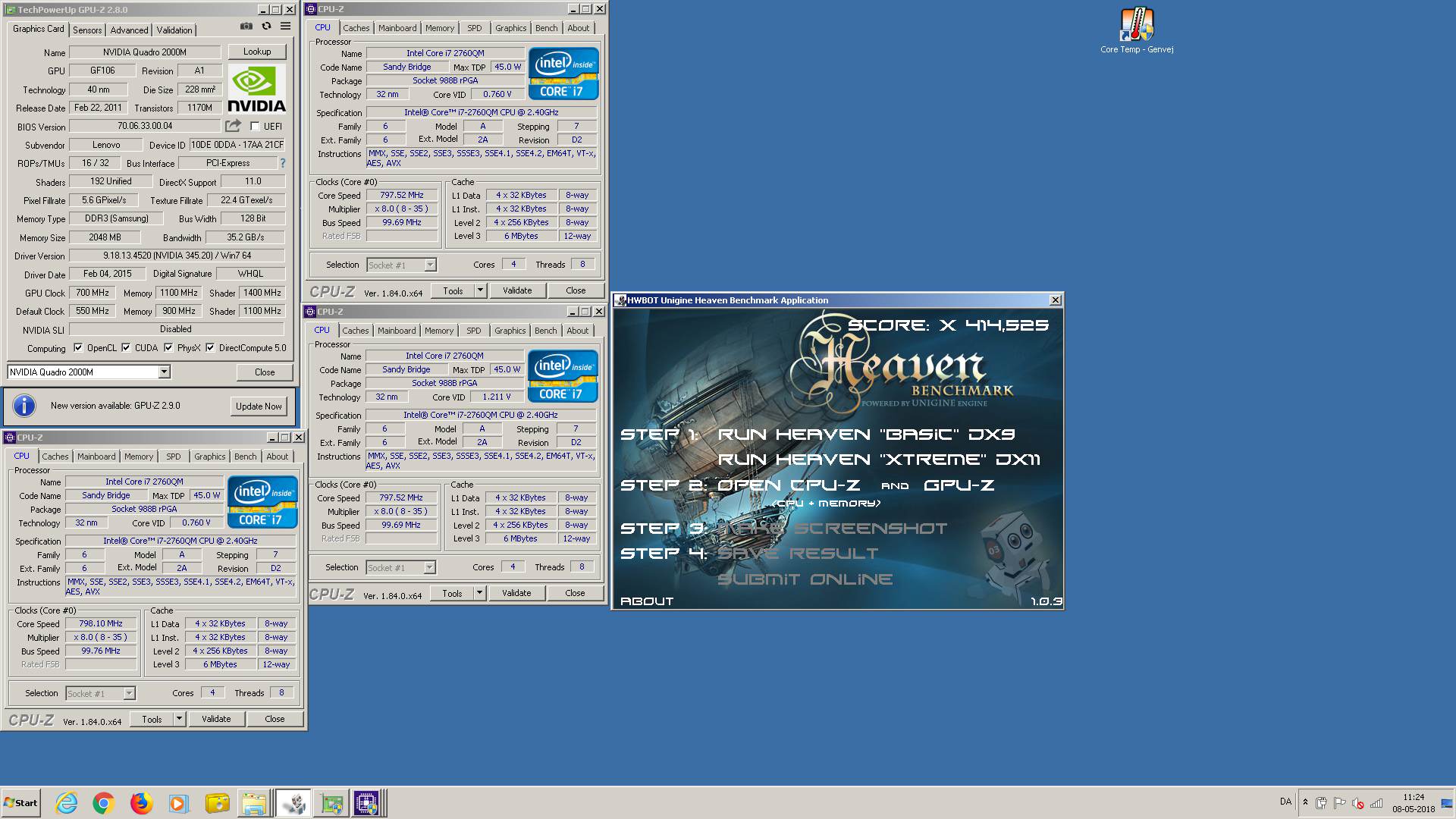Viewport: 1456px width, 819px height.
Task: Click Open CPU-Z in Heaven window
Action: (789, 485)
